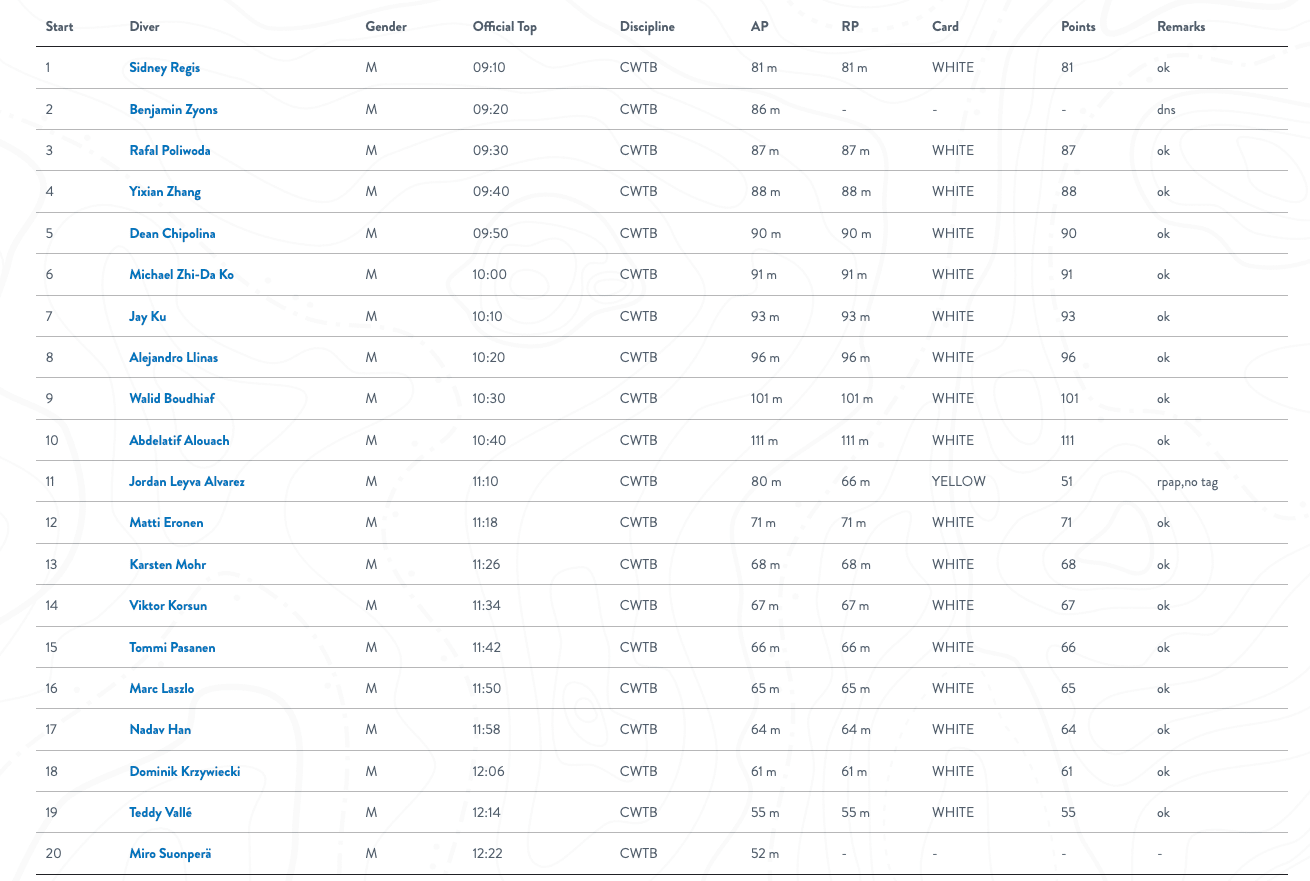Open Alejandro Llinas profile link
The height and width of the screenshot is (881, 1310).
tap(173, 358)
